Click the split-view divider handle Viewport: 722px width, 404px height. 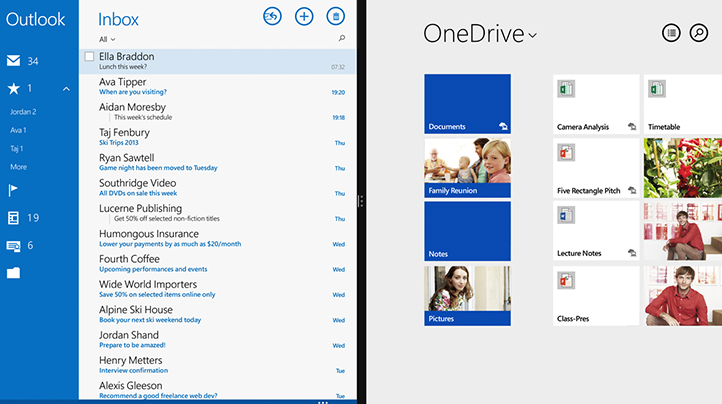360,201
